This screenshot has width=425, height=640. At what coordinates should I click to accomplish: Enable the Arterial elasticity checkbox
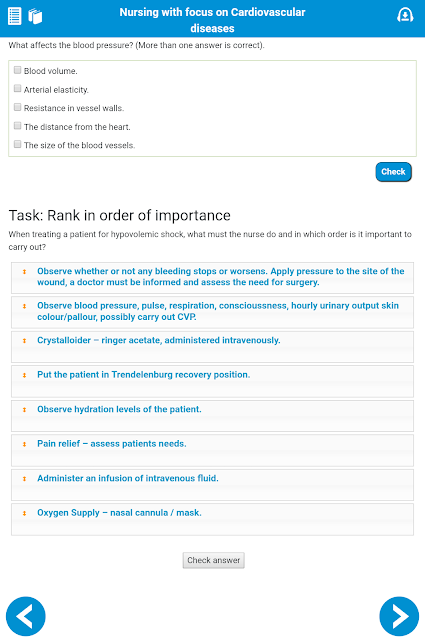pos(18,89)
